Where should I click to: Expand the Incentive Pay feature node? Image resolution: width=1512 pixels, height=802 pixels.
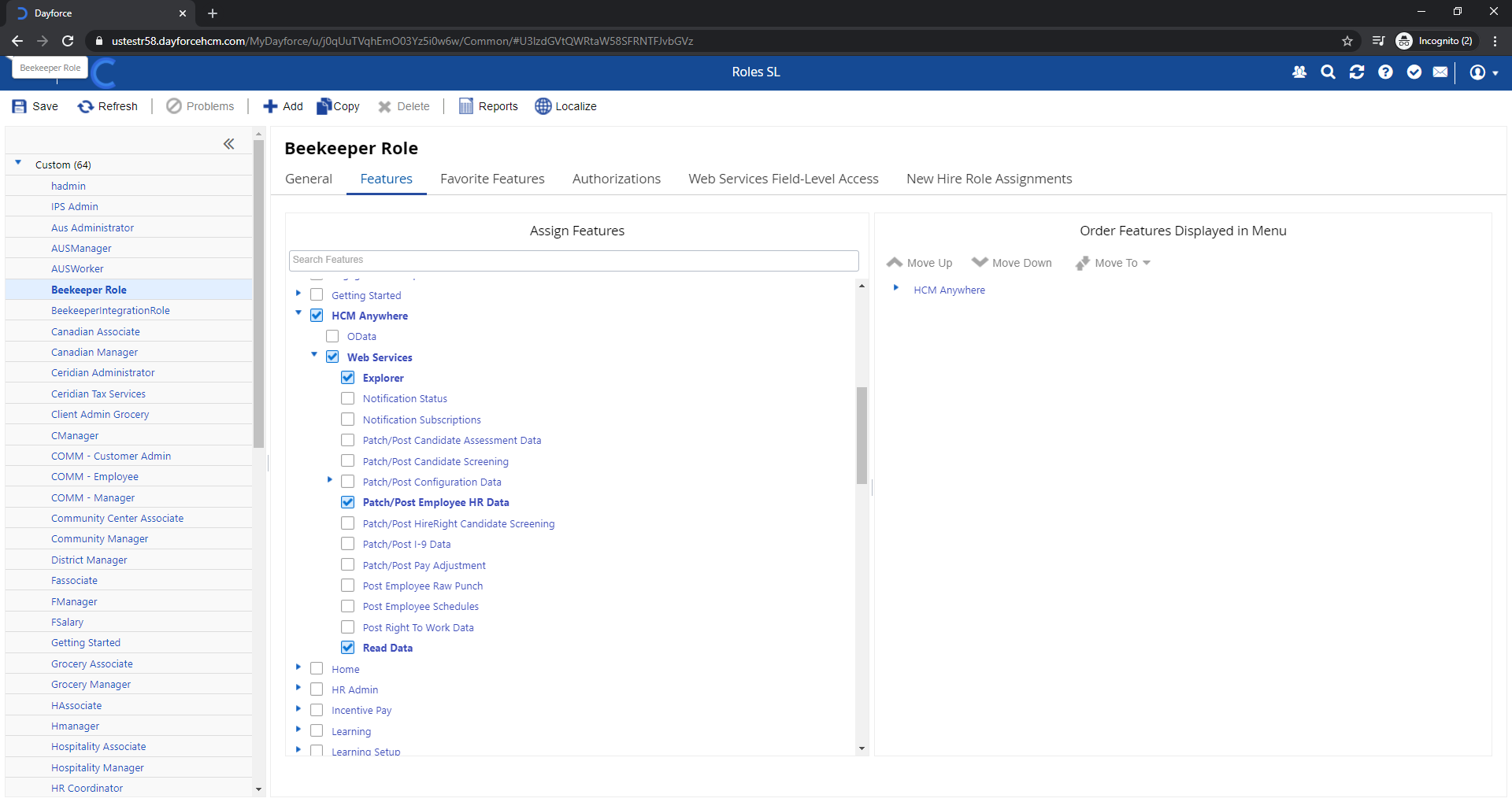click(x=298, y=708)
